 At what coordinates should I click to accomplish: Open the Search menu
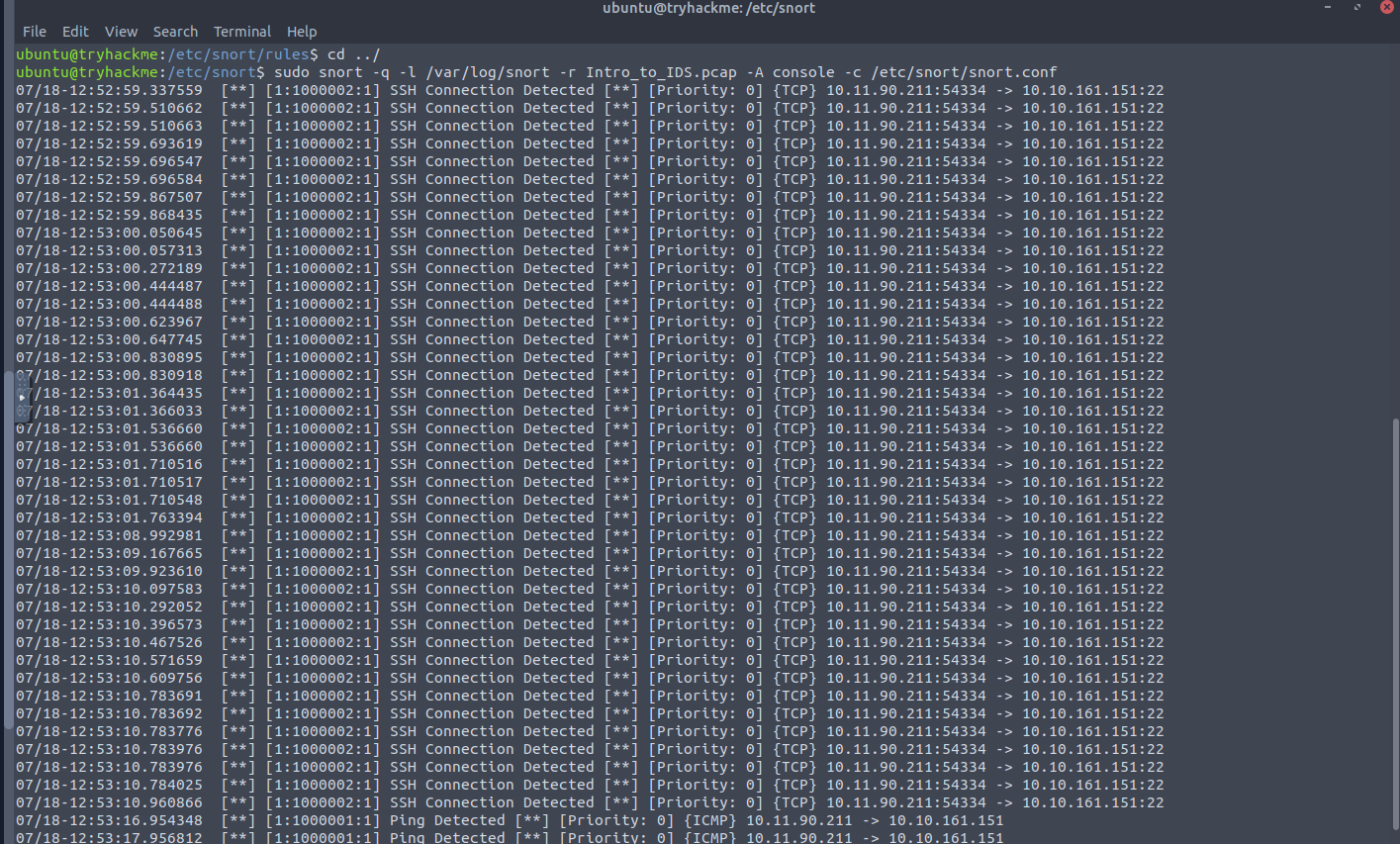point(175,32)
